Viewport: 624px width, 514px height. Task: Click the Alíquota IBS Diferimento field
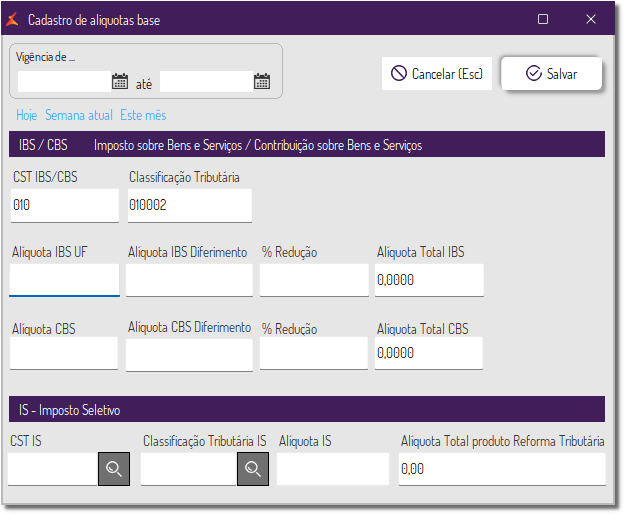click(x=189, y=280)
